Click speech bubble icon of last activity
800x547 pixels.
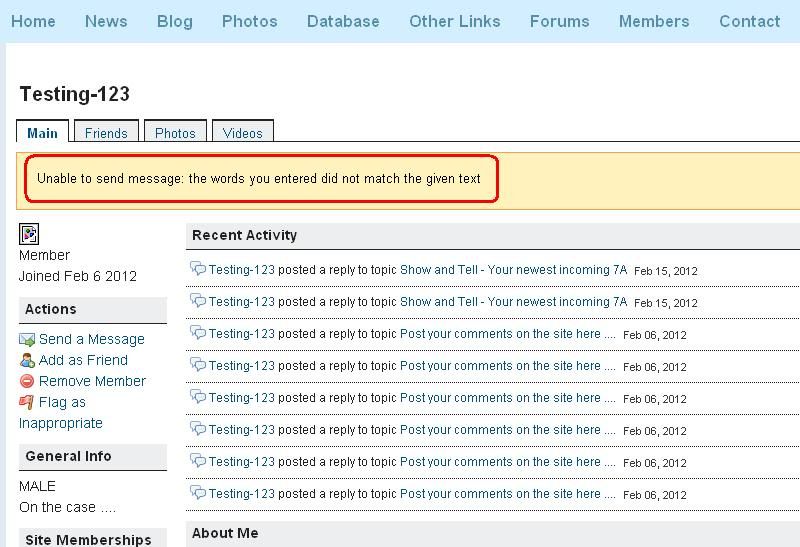pos(198,494)
